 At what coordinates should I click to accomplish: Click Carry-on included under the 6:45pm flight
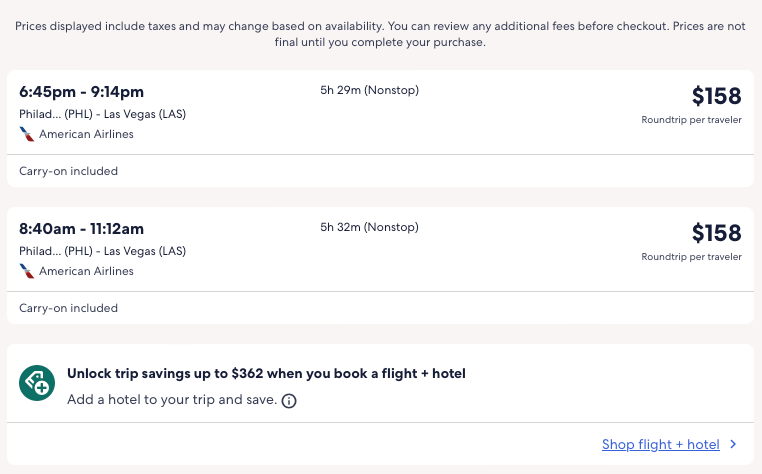pos(68,171)
